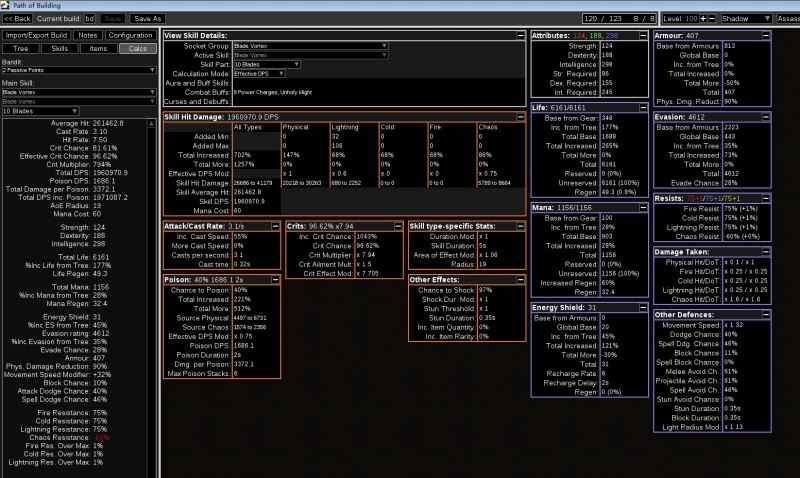Collapse the Evasion section
The height and width of the screenshot is (478, 800).
point(765,117)
